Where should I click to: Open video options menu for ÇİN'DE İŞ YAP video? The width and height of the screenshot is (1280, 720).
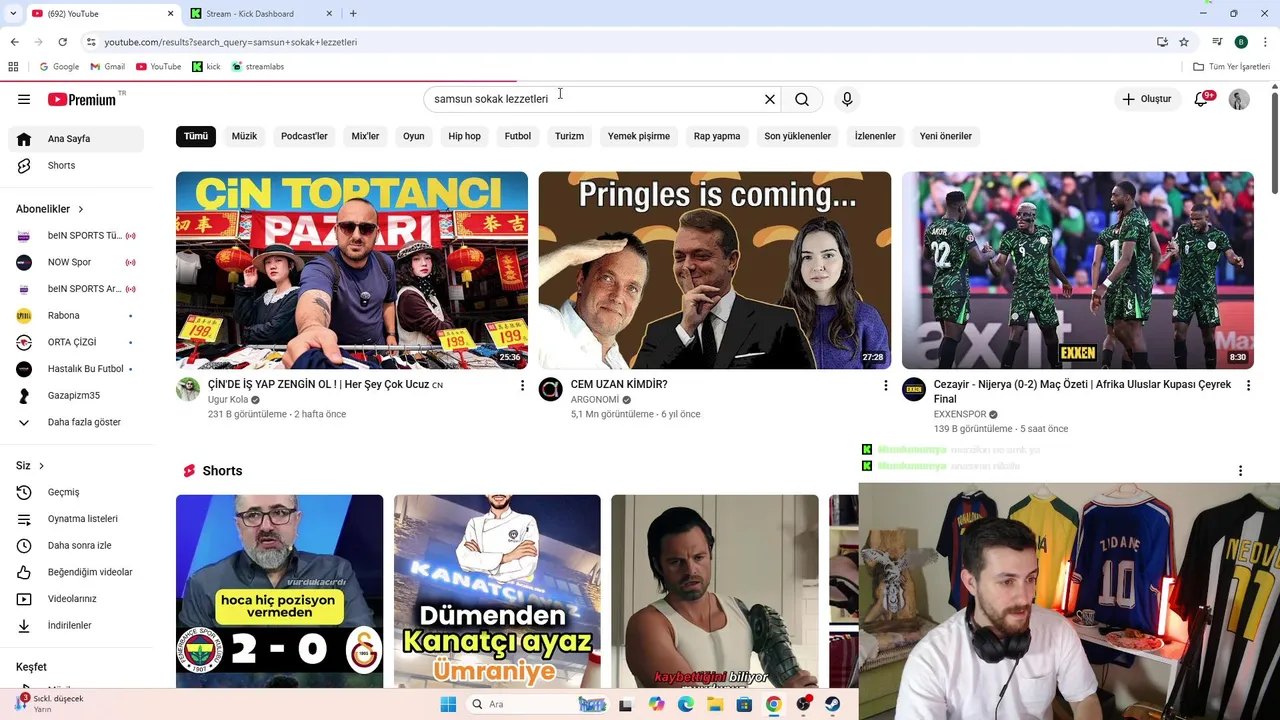pos(522,385)
